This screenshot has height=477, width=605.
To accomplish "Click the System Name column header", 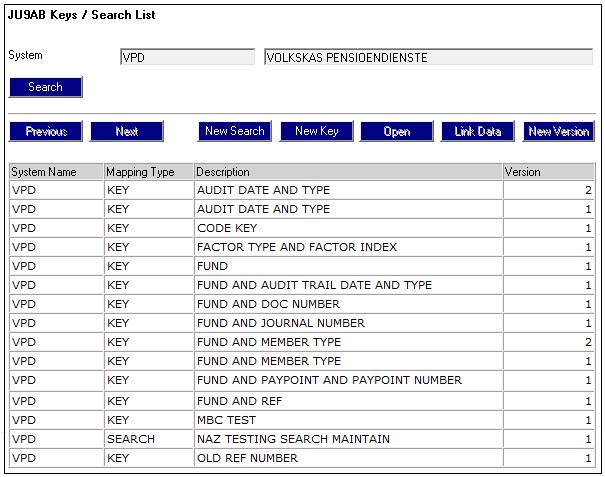I will click(x=56, y=172).
